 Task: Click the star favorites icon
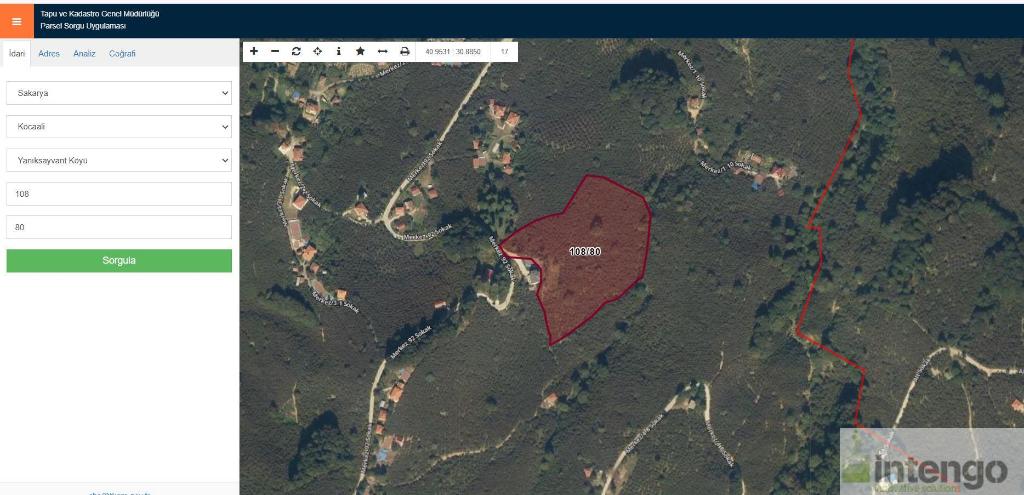360,51
